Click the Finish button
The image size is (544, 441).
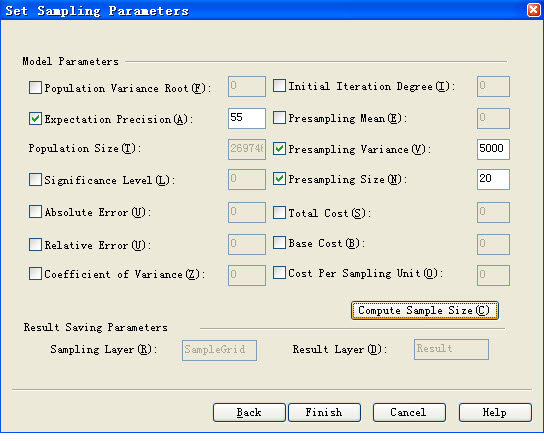[x=324, y=412]
